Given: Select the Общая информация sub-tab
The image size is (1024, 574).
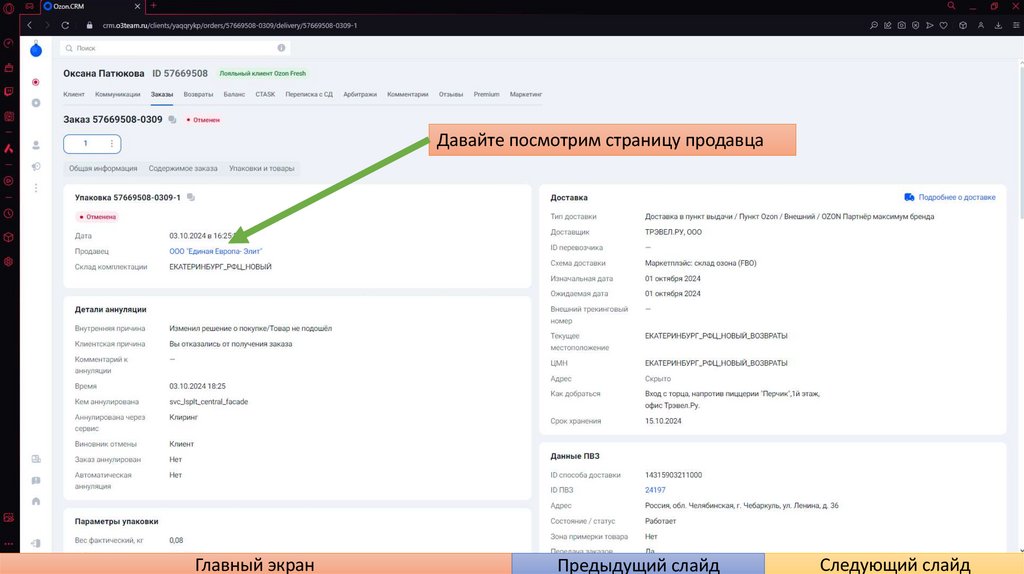Looking at the screenshot, I should click(103, 168).
